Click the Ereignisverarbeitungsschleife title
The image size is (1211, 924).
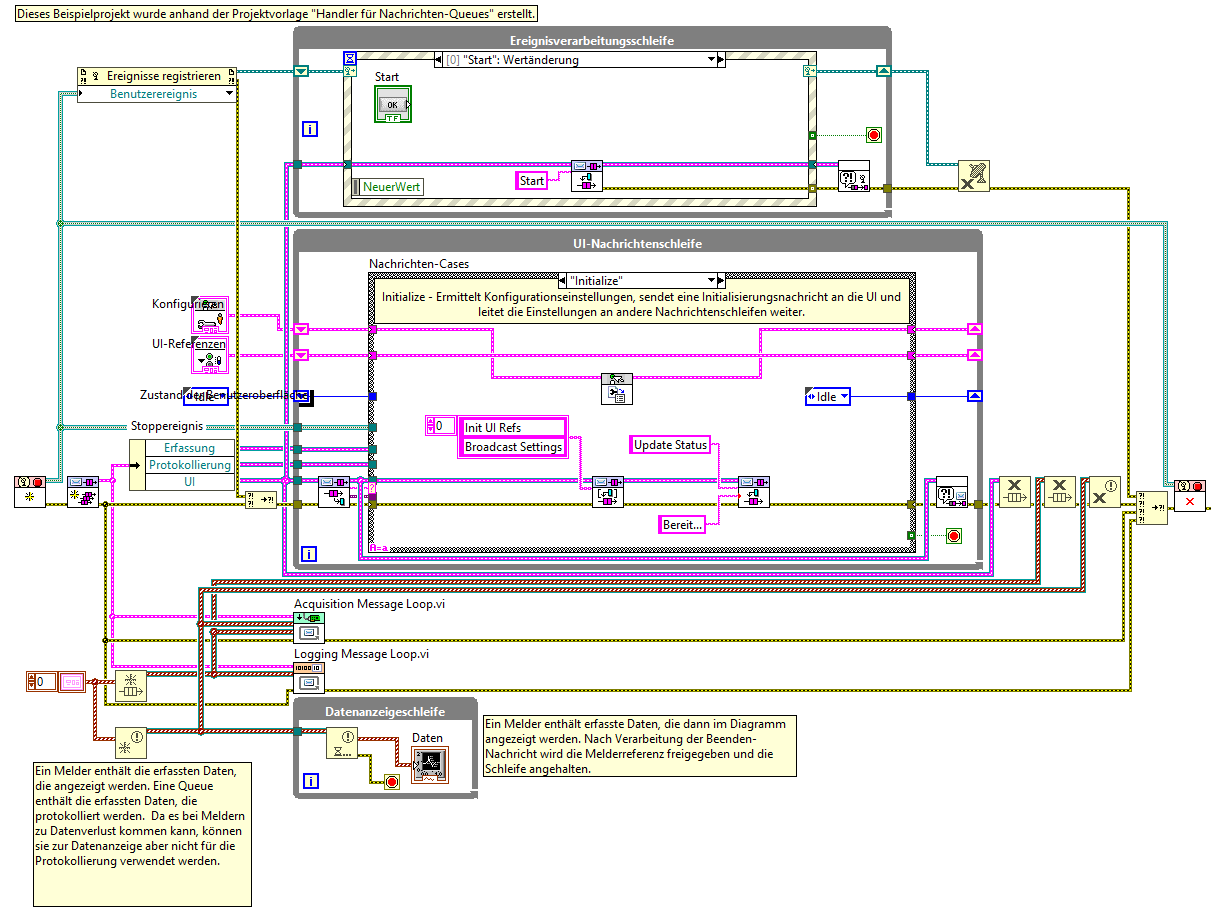click(591, 41)
